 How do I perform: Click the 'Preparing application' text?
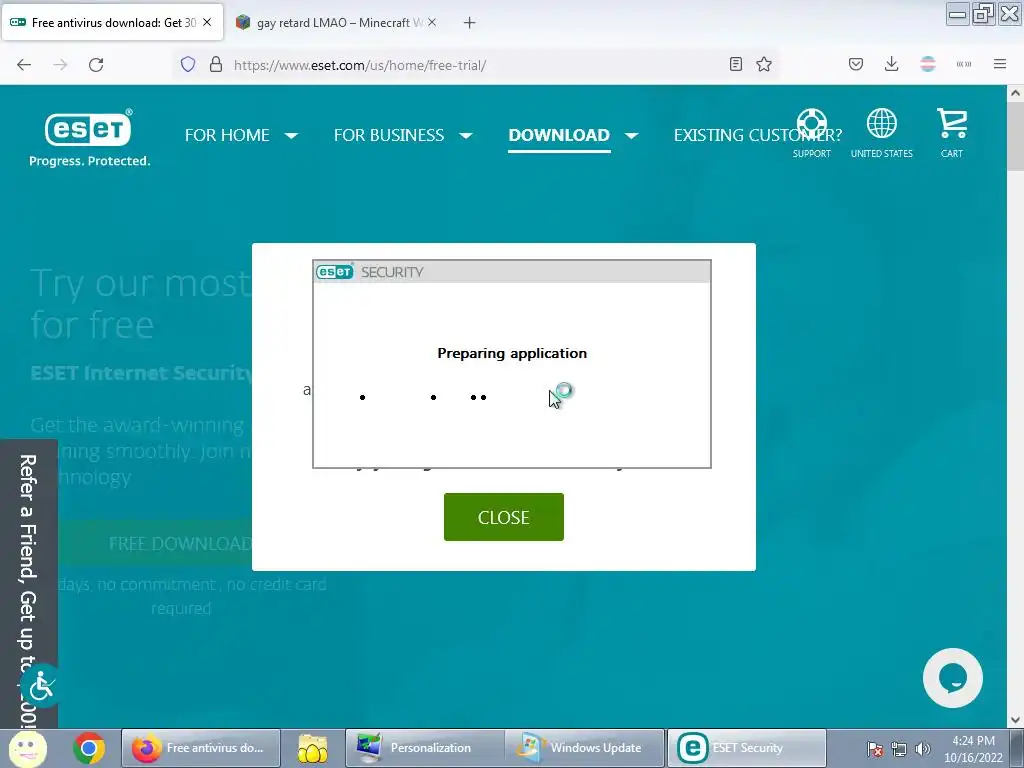(512, 353)
